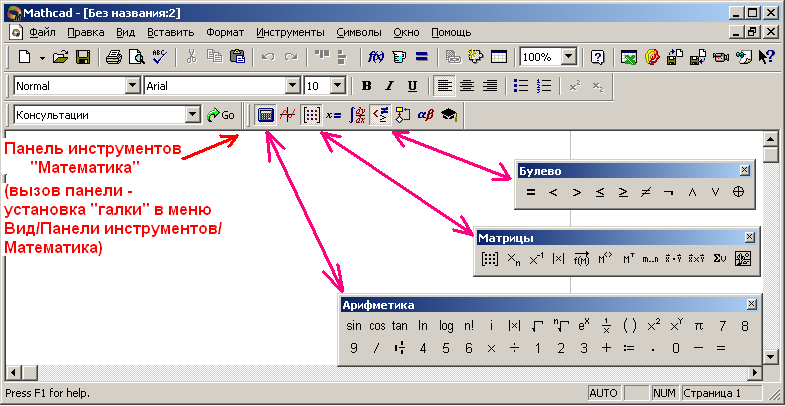785x406 pixels.
Task: Save the worksheet with the diskette icon
Action: pos(83,57)
